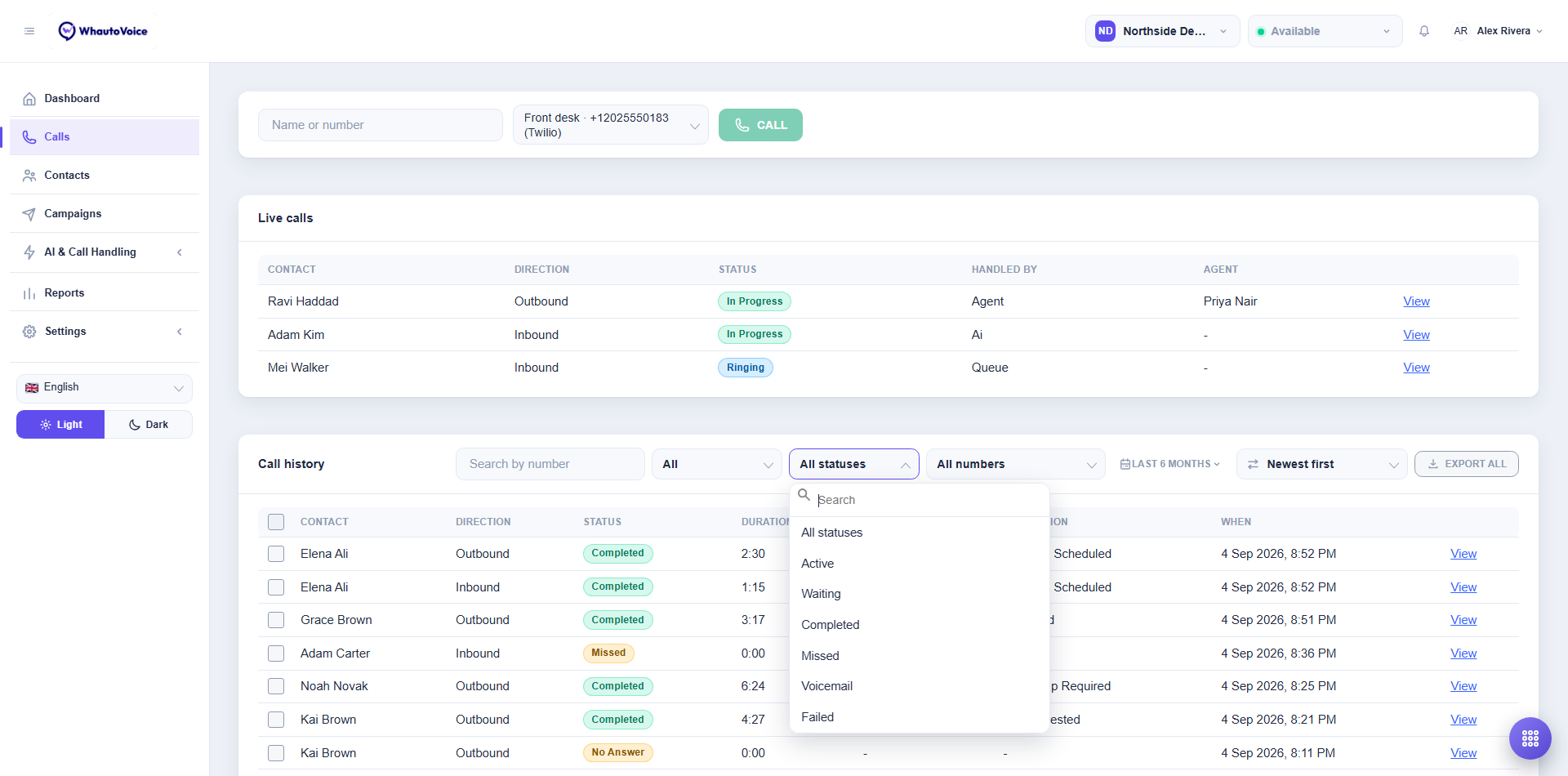Image resolution: width=1568 pixels, height=776 pixels.
Task: Click the calendar icon for Last 6 Months
Action: point(1125,464)
